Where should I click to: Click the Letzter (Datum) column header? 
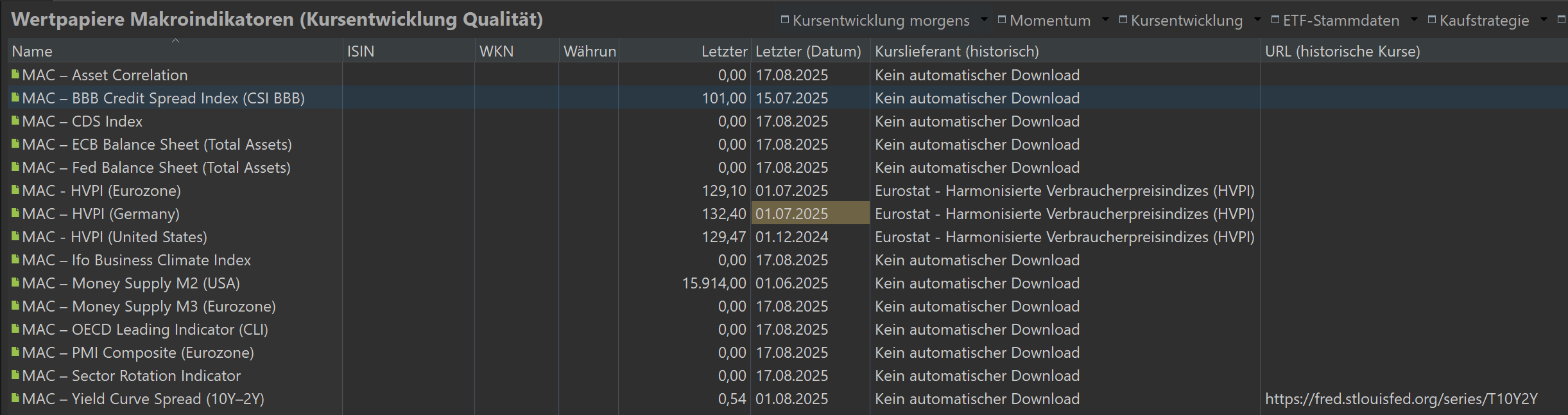coord(808,51)
